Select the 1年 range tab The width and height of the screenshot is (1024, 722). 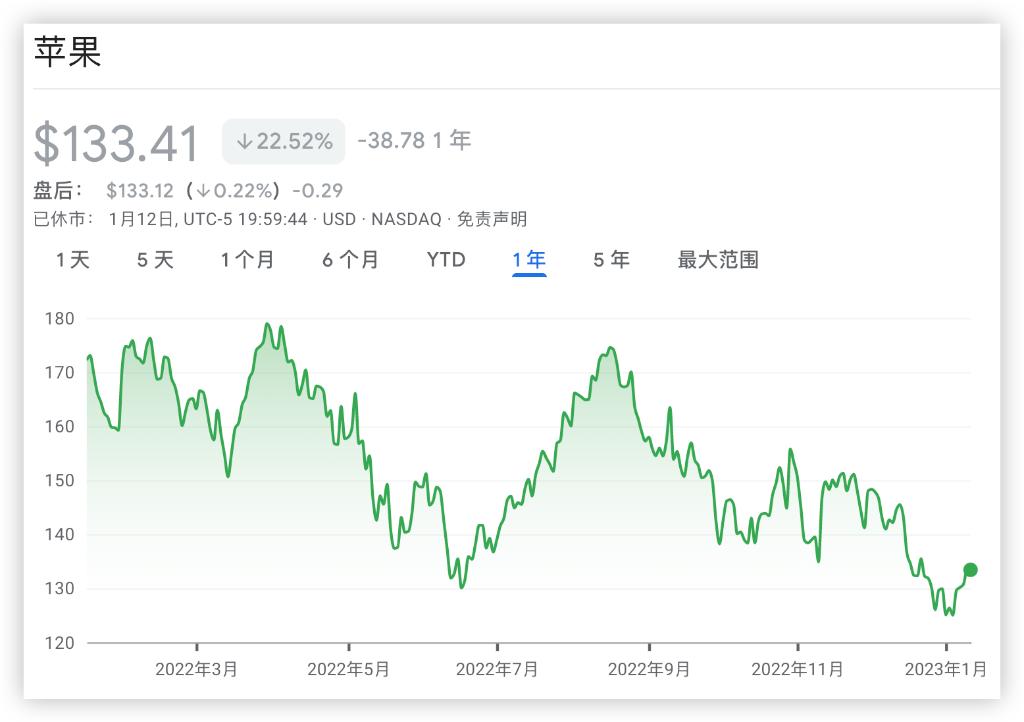pos(529,260)
